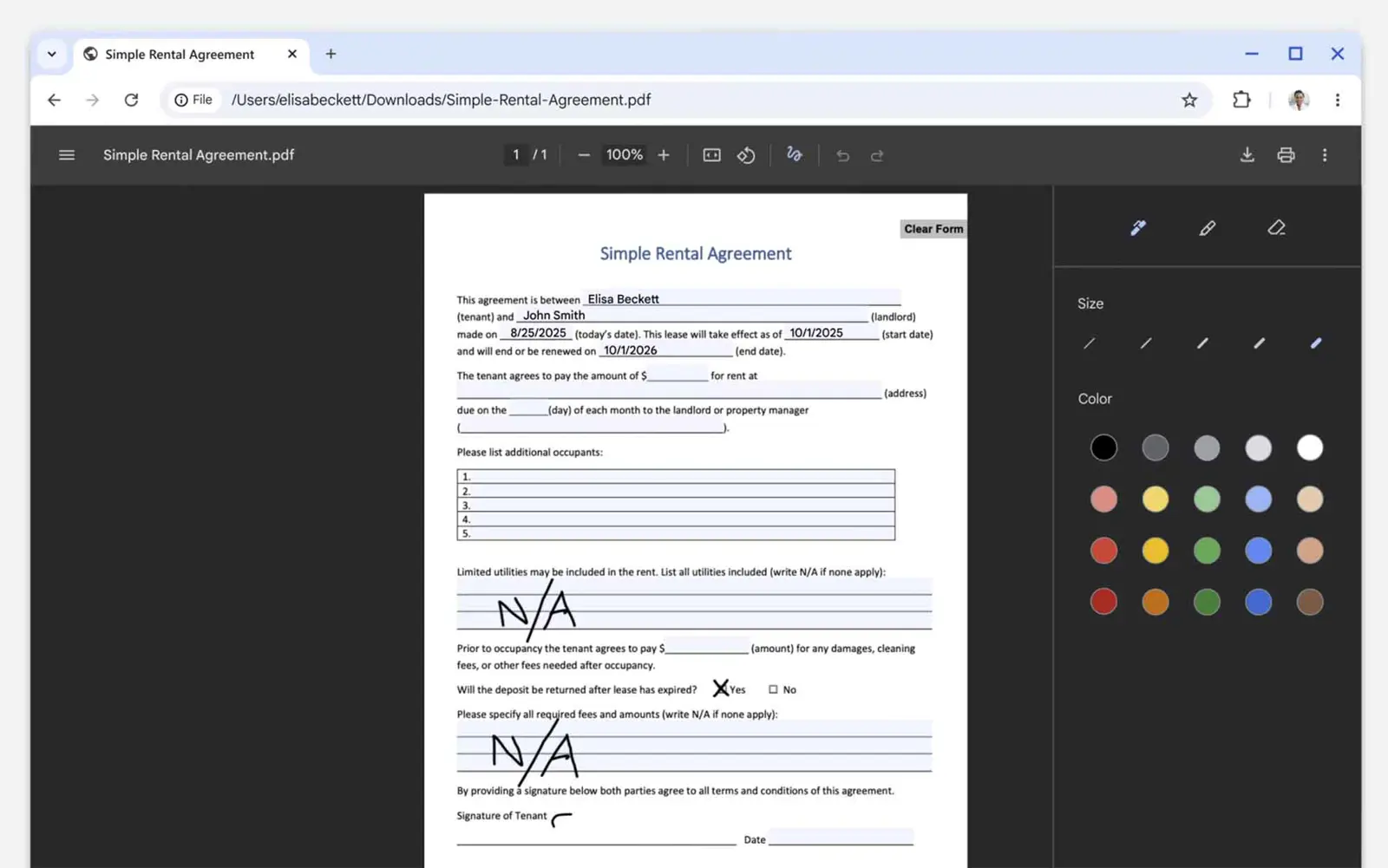This screenshot has height=868, width=1388.
Task: Click today's date field 8/25/2025
Action: click(x=536, y=333)
